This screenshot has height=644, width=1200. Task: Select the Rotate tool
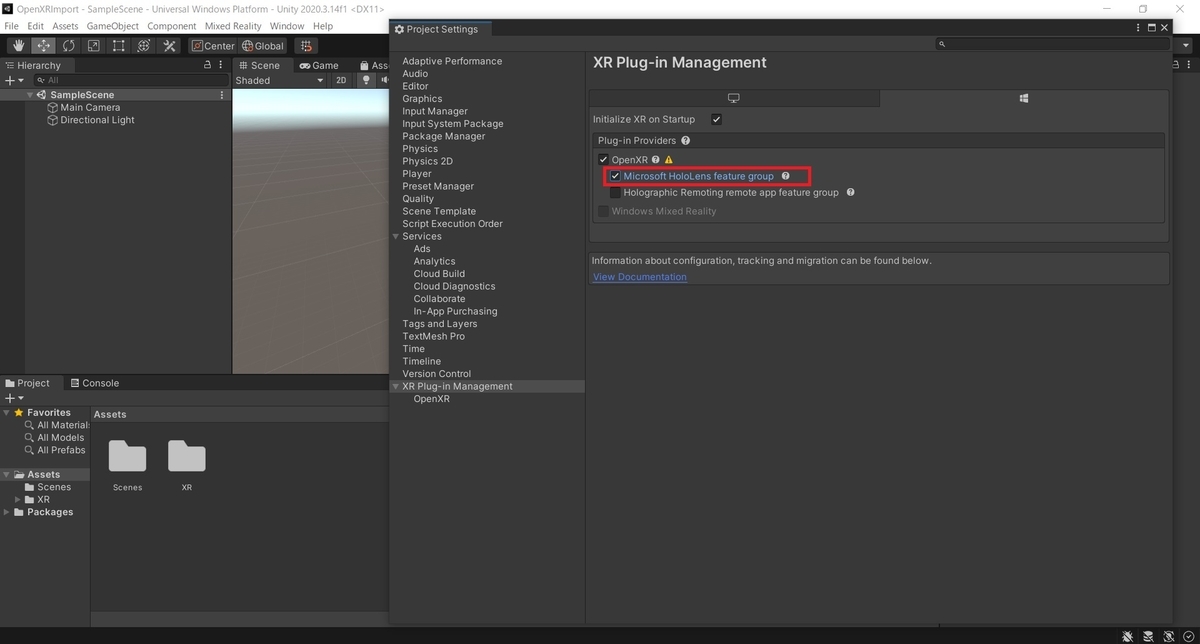[x=67, y=45]
